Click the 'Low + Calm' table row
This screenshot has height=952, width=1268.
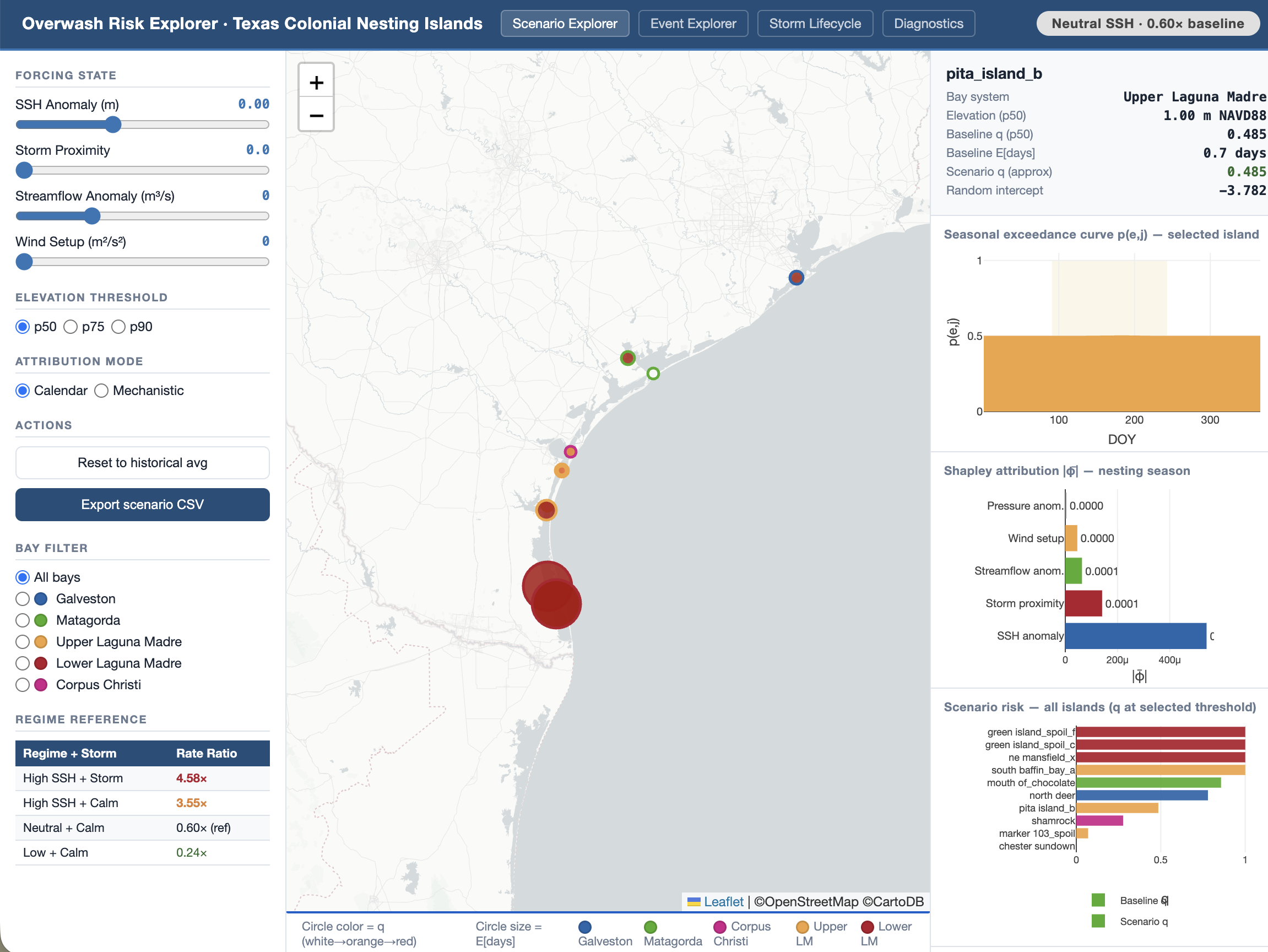tap(142, 853)
